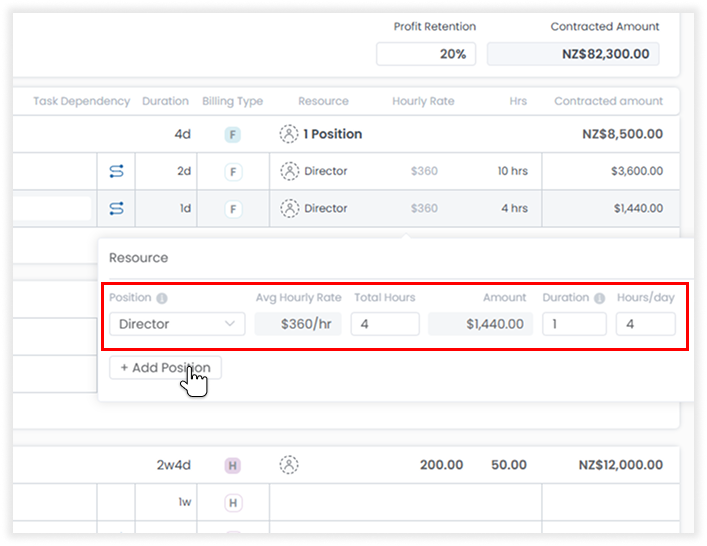Click the Contracted amount column header
Viewport: 707px width, 546px height.
click(609, 101)
